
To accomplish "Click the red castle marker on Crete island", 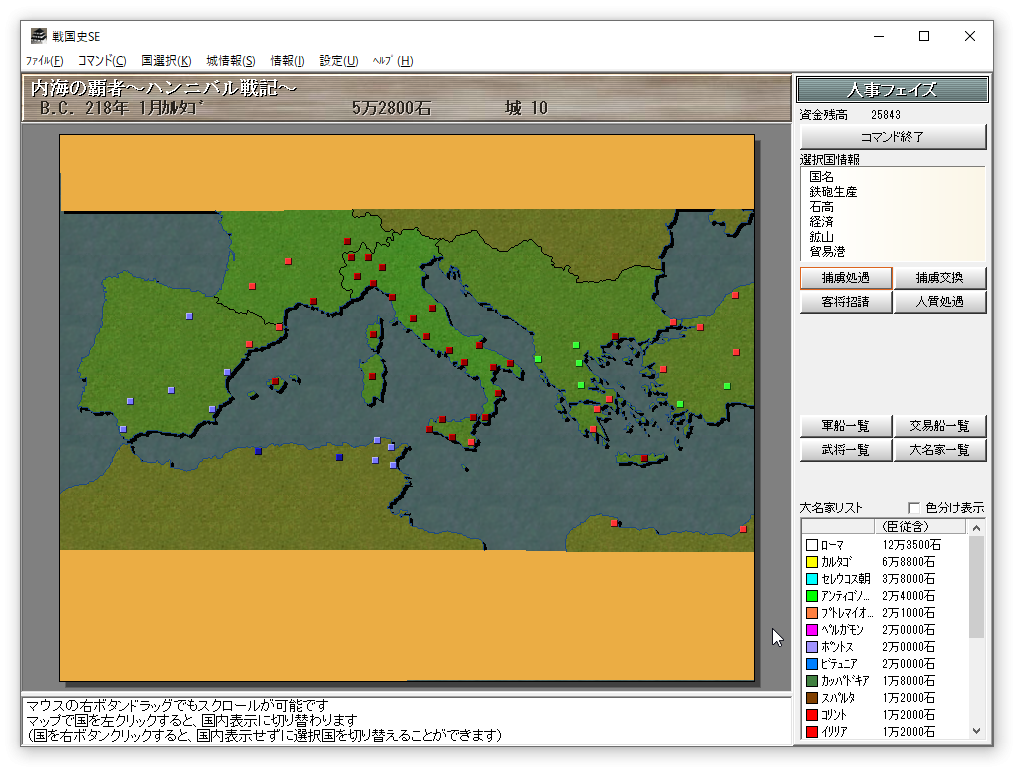I will click(x=643, y=459).
